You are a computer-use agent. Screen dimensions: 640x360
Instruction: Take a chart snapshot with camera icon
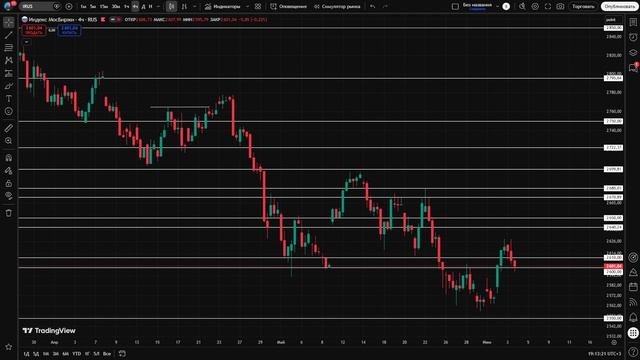(560, 7)
